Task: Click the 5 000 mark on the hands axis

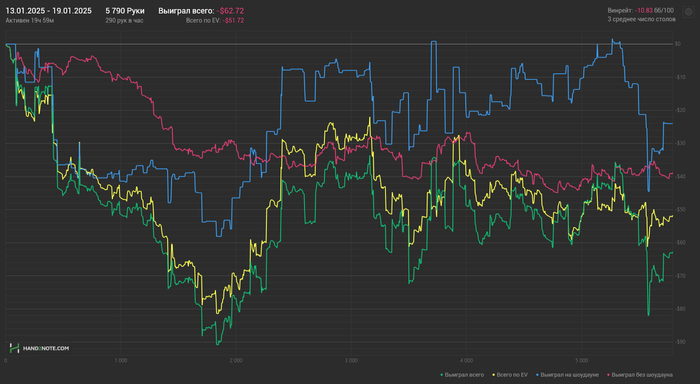Action: click(581, 360)
